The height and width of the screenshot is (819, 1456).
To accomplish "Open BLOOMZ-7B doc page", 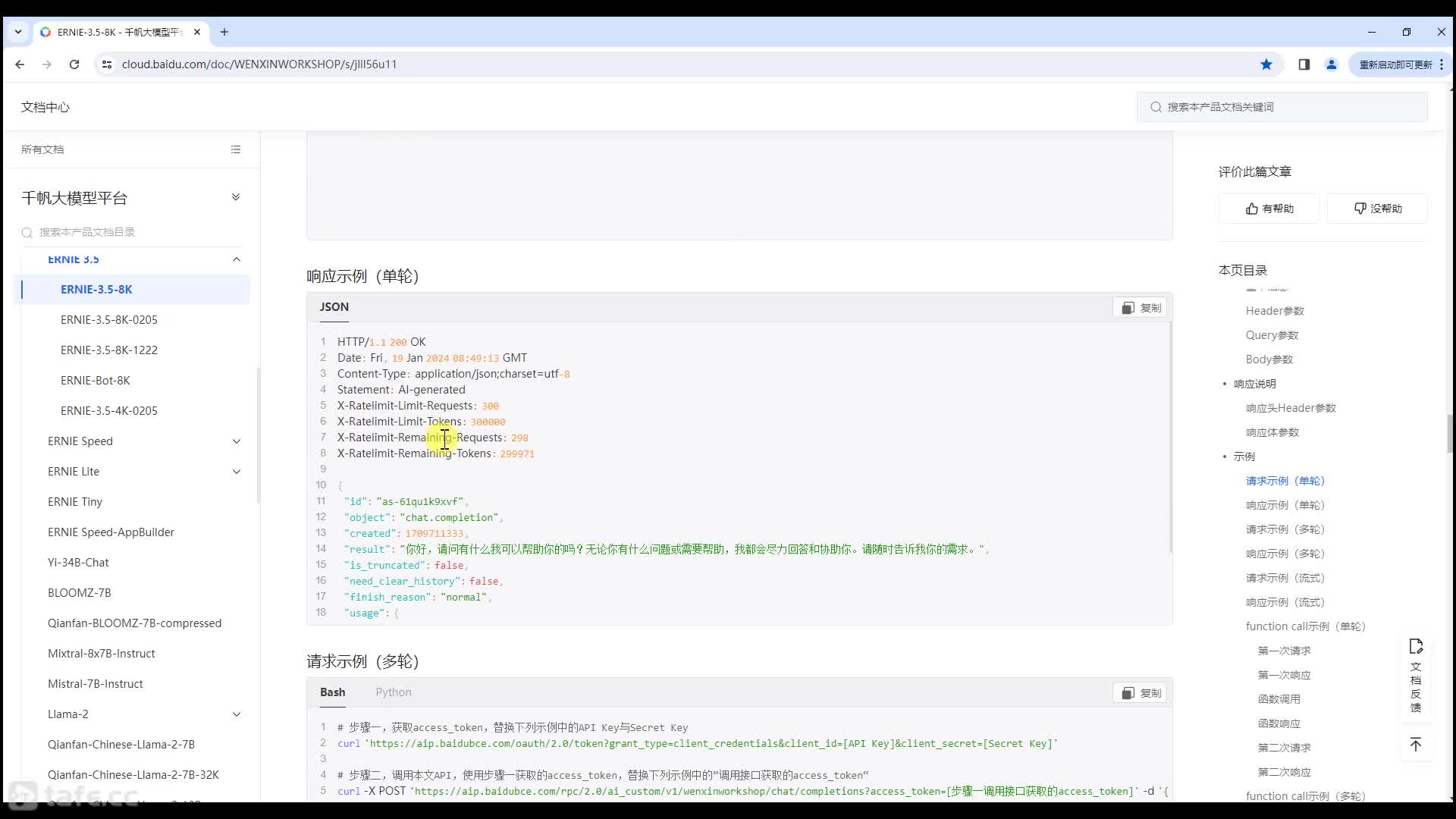I will [x=79, y=592].
